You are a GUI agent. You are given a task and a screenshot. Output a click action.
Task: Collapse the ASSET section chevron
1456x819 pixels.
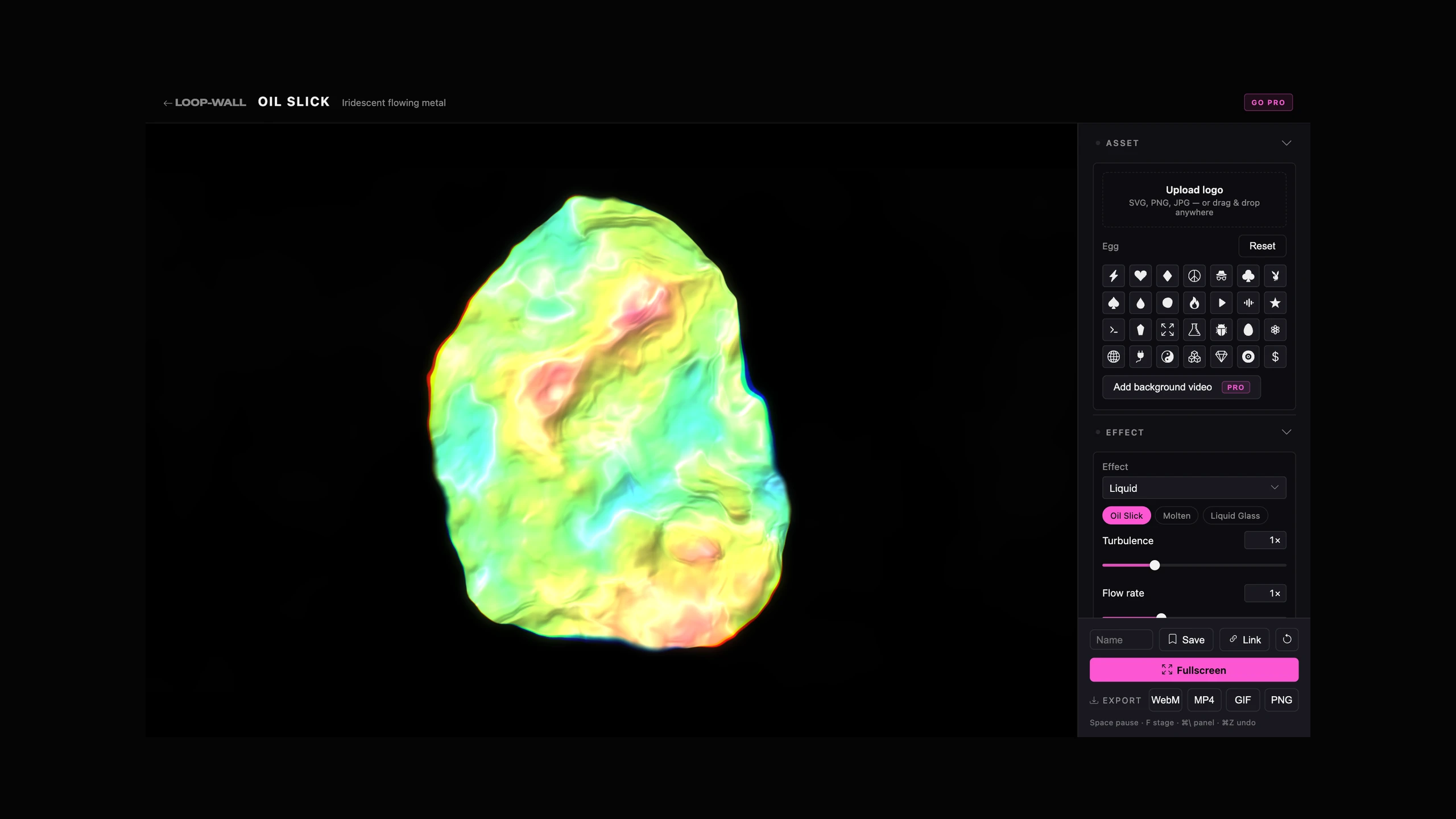click(x=1286, y=143)
